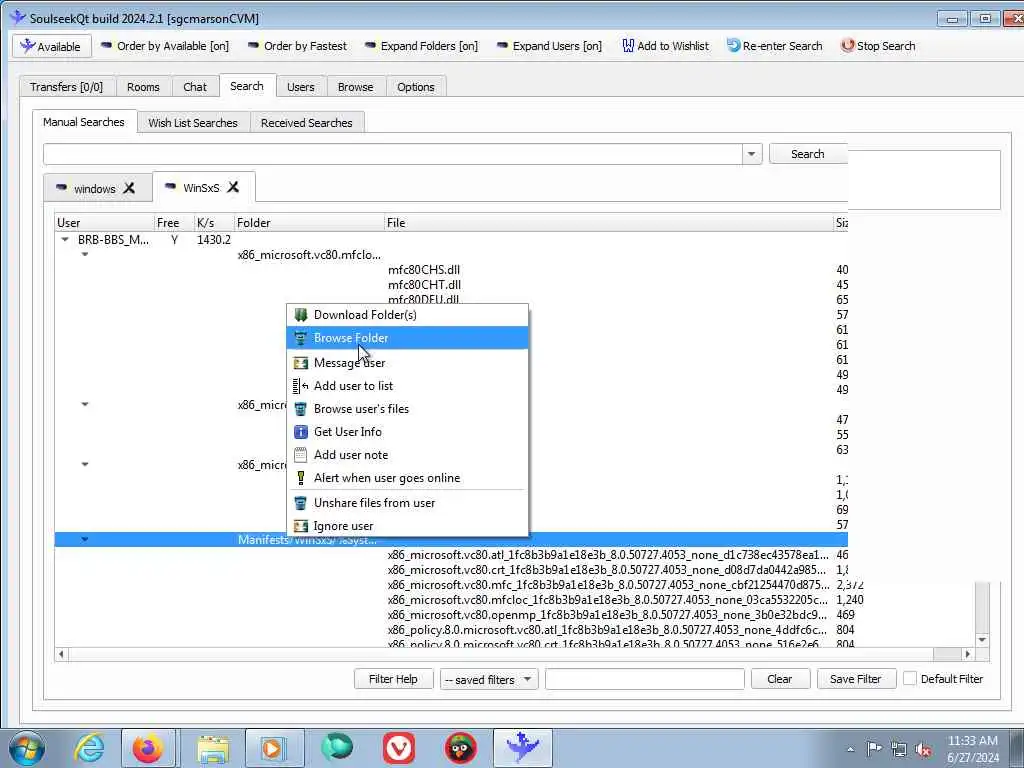Switch to the Chat tab
Image resolution: width=1024 pixels, height=768 pixels.
pos(195,87)
